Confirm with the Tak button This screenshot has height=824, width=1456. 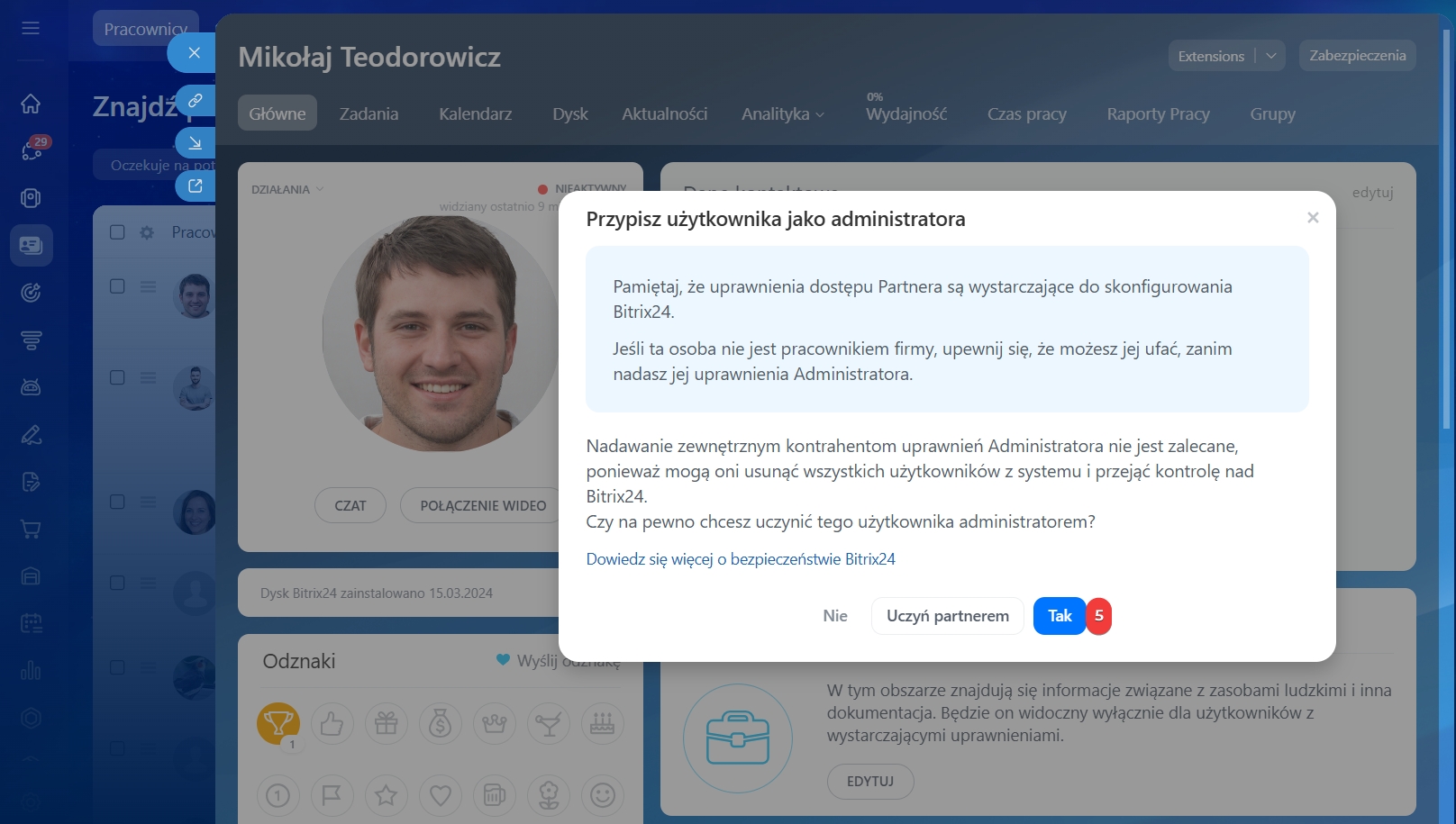point(1059,616)
